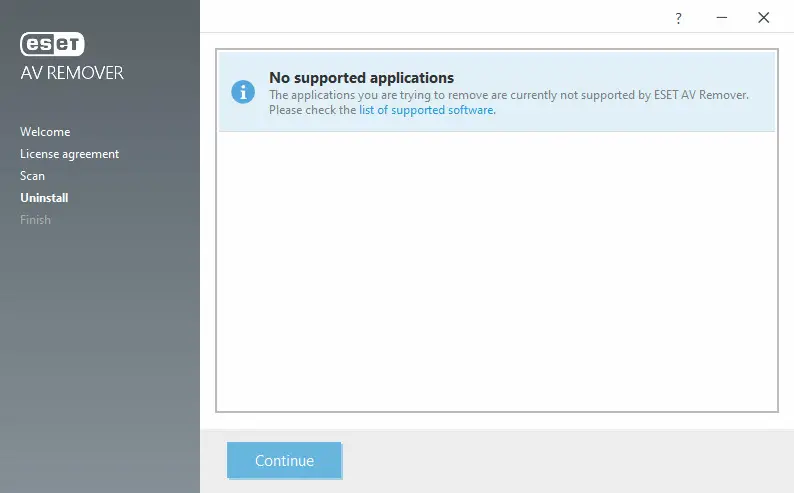The image size is (794, 493).
Task: Go to the Scan step
Action: [x=32, y=176]
